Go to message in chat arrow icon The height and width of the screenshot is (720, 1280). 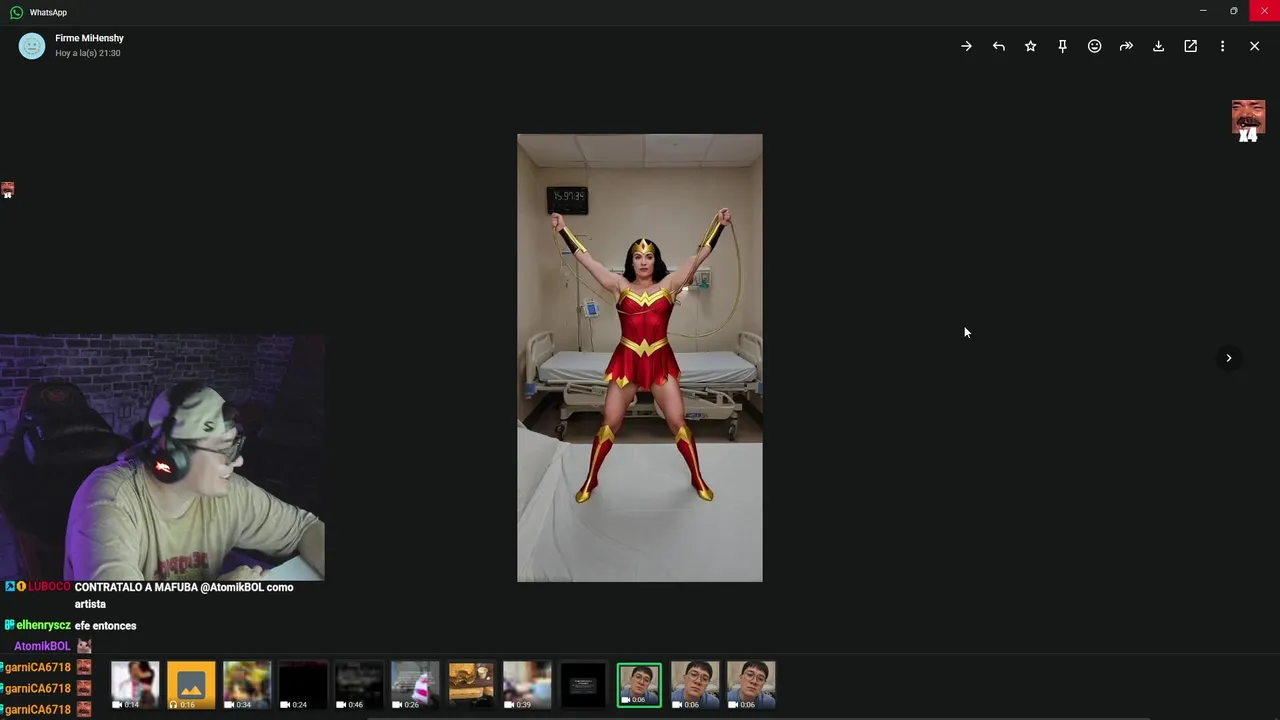[x=966, y=46]
